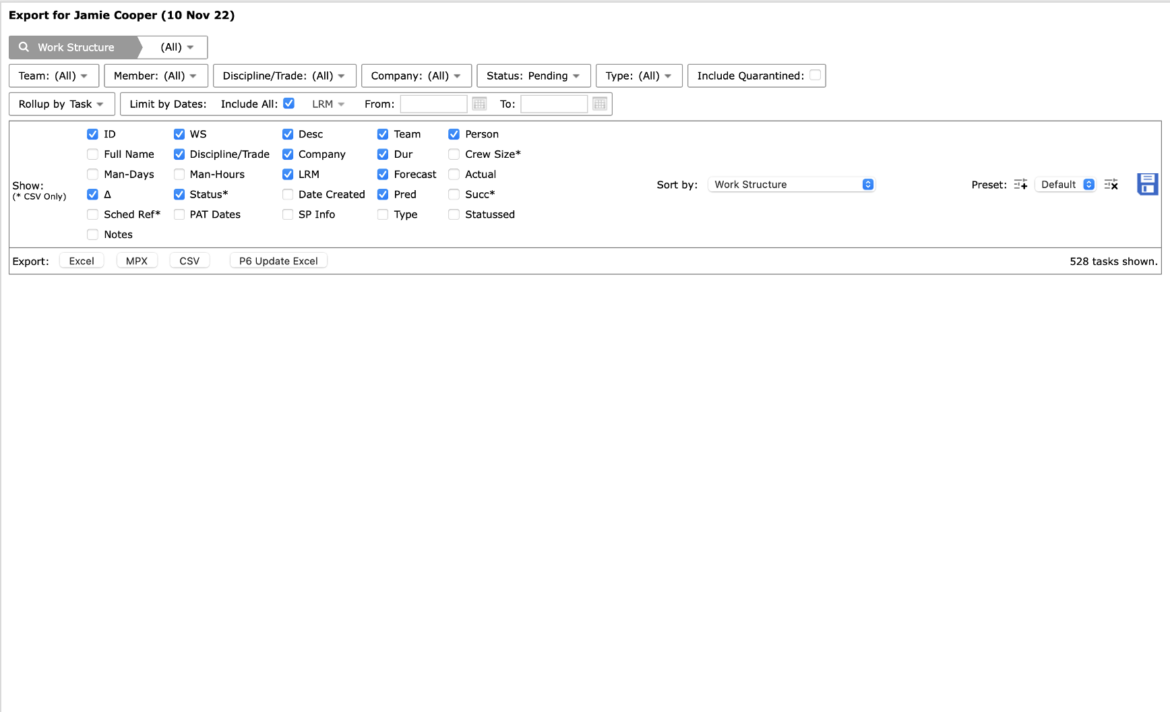
Task: Click the From date input field
Action: pos(434,104)
